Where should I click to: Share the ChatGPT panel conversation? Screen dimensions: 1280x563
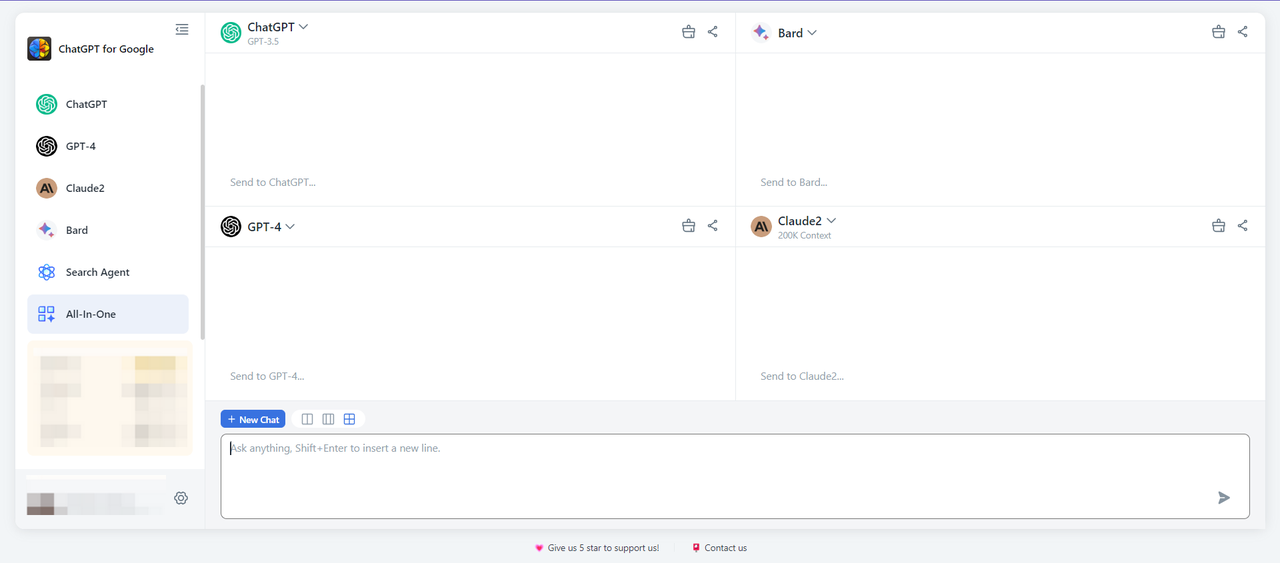point(713,32)
